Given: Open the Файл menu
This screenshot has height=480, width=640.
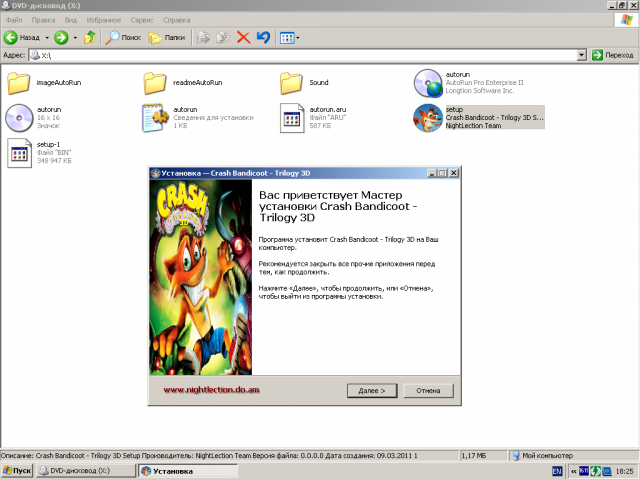Looking at the screenshot, I should [x=14, y=20].
